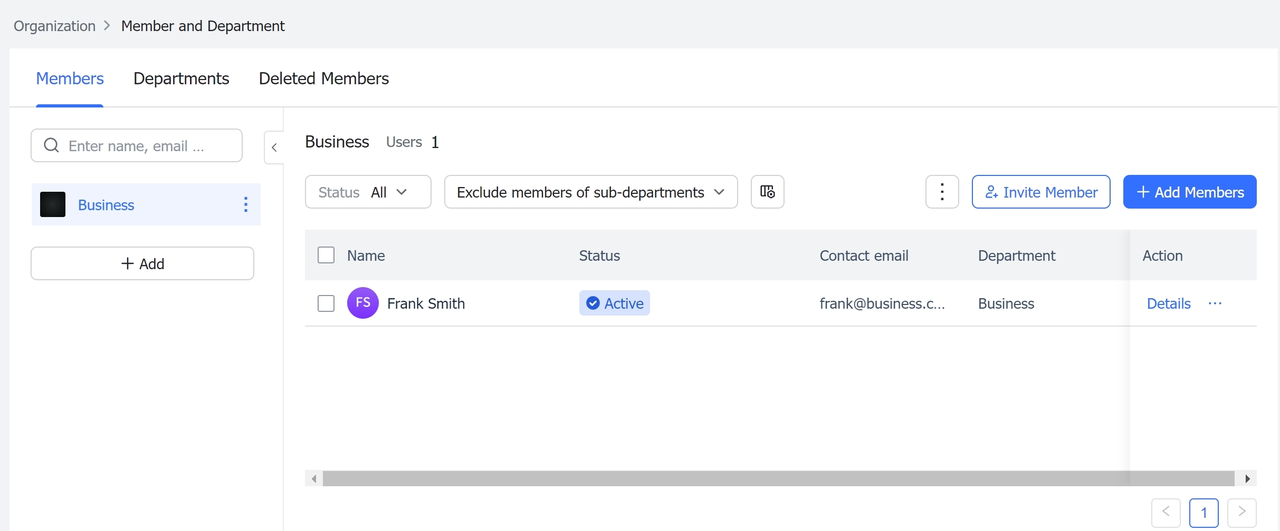Click the vertical three-dot menu beside Invite Member
The image size is (1280, 531).
(x=942, y=192)
